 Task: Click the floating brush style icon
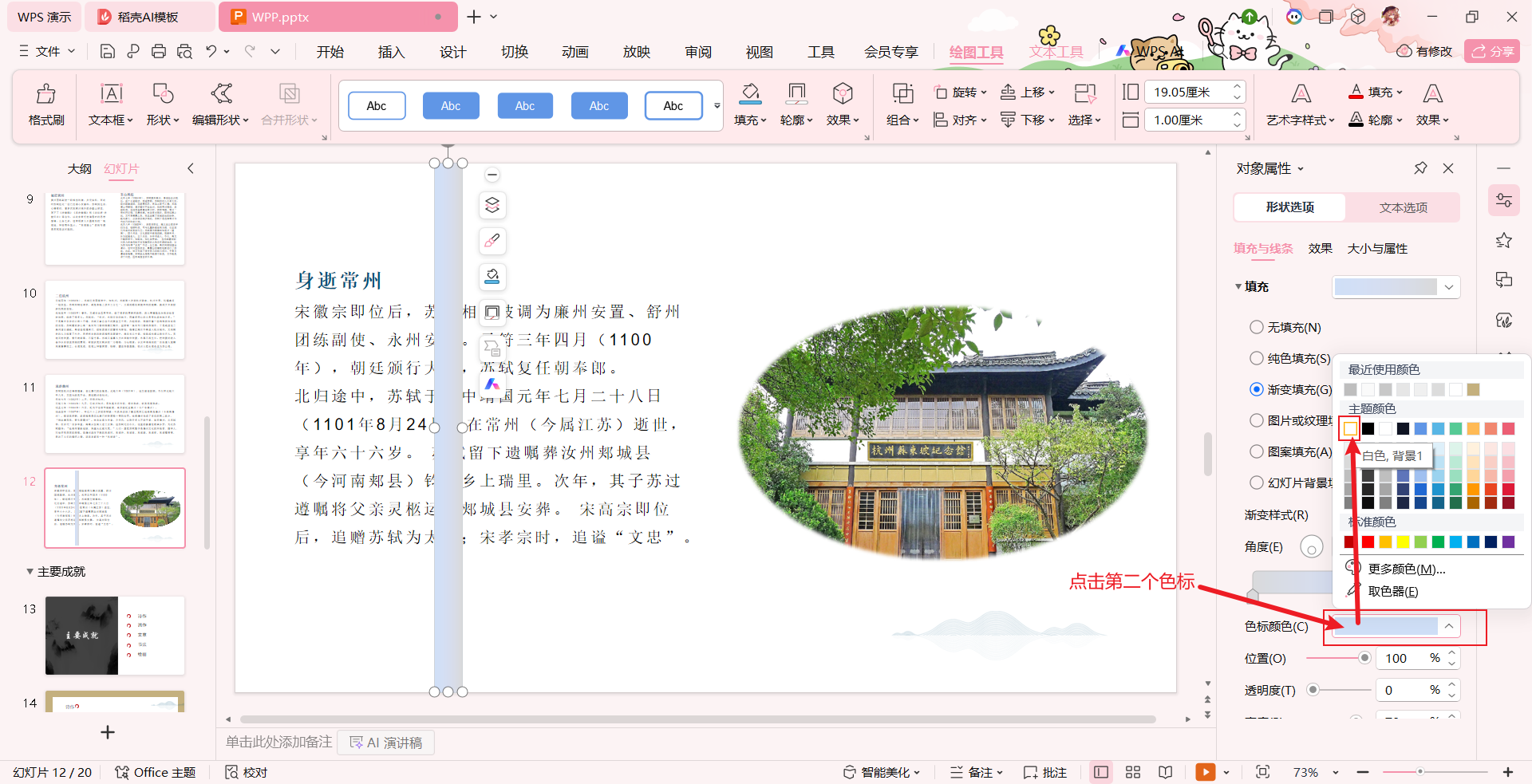pos(492,240)
